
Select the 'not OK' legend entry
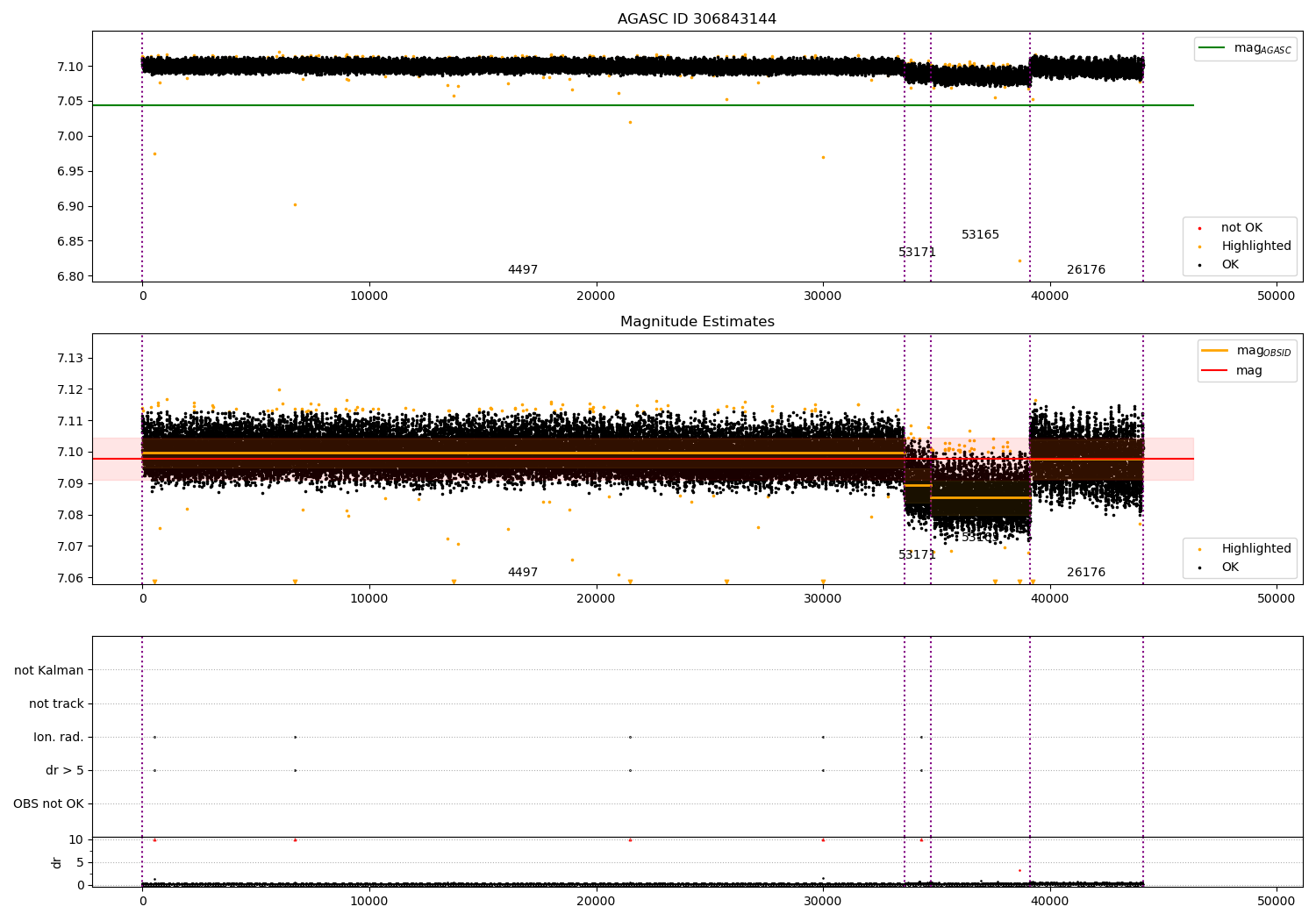1241,228
